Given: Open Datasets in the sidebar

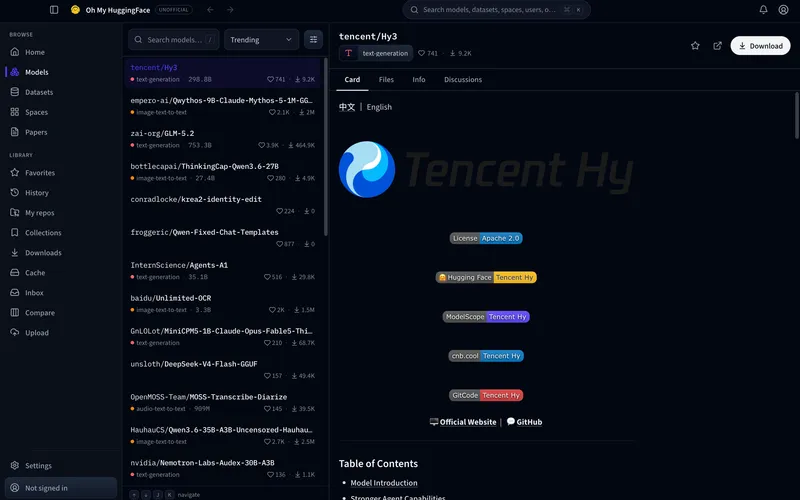Looking at the screenshot, I should click(x=61, y=92).
